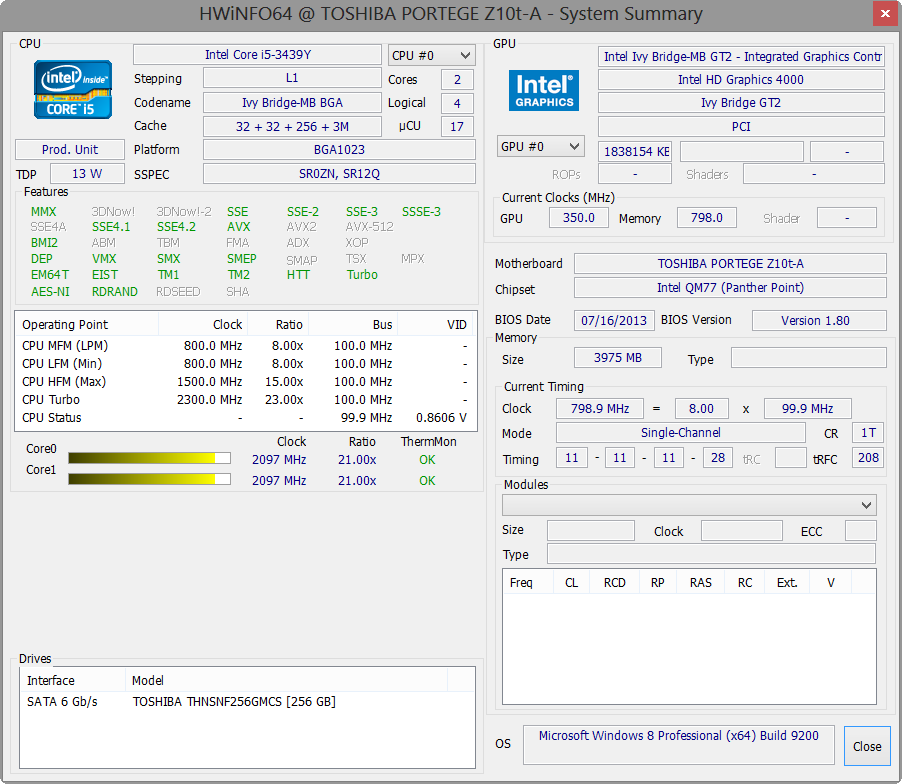Image resolution: width=902 pixels, height=784 pixels.
Task: Click the RAS column header in Modules table
Action: 701,583
